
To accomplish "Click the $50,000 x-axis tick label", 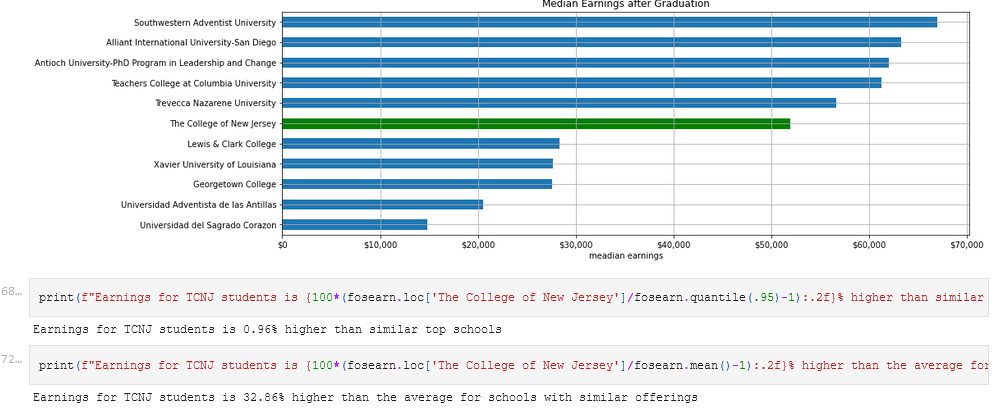I will coord(772,245).
